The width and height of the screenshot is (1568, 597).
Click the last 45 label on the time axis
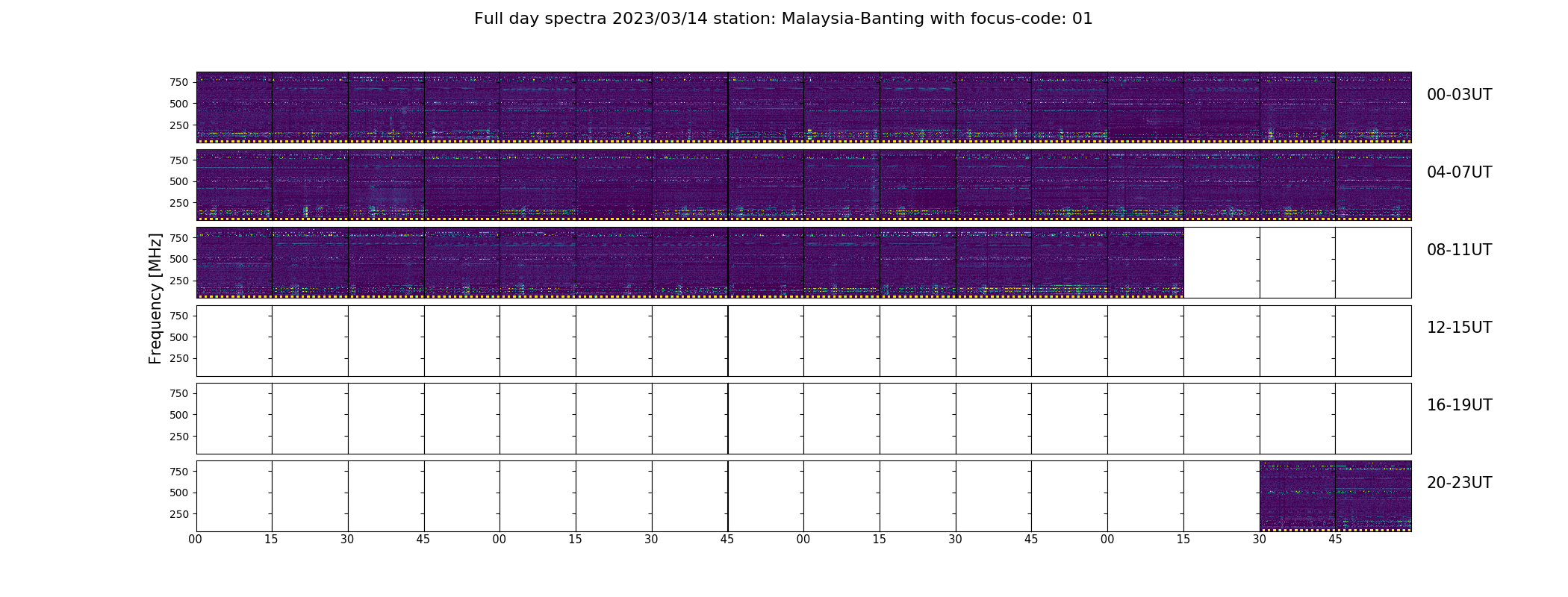(1335, 540)
